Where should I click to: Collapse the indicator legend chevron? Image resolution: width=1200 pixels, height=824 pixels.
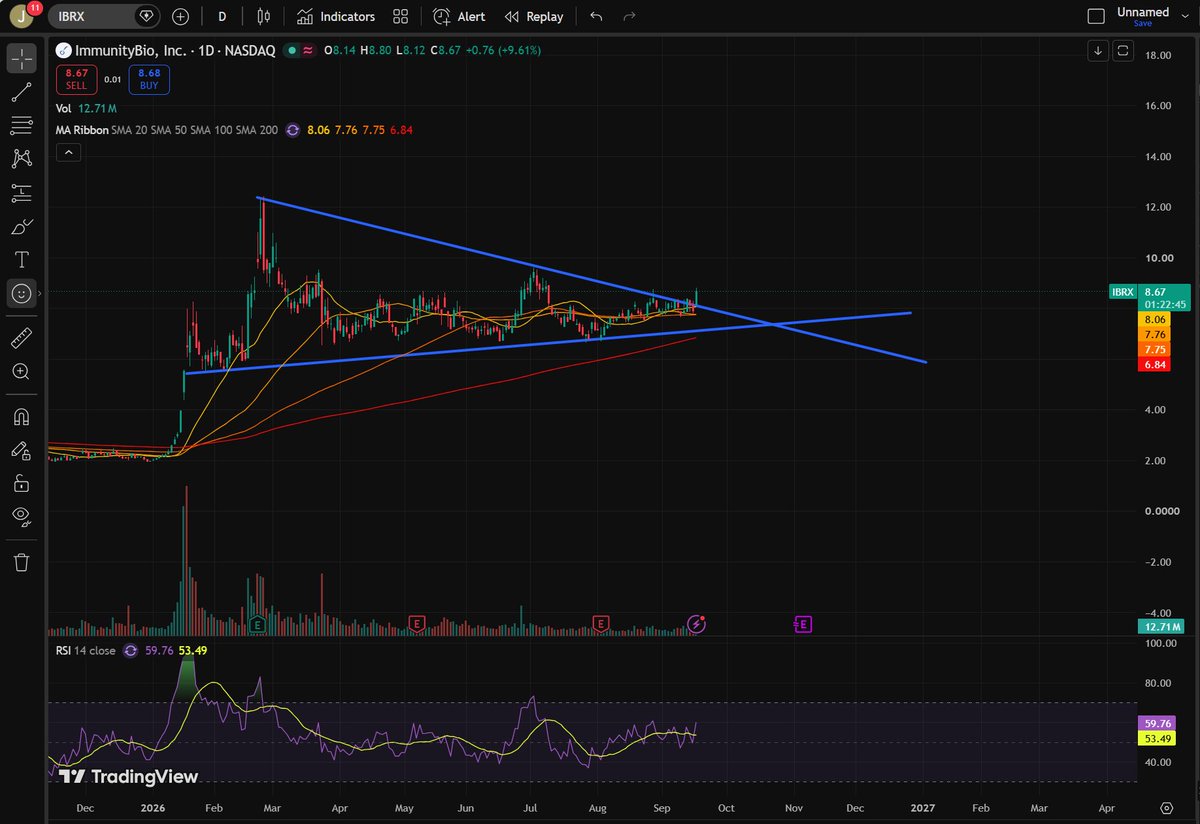coord(68,152)
